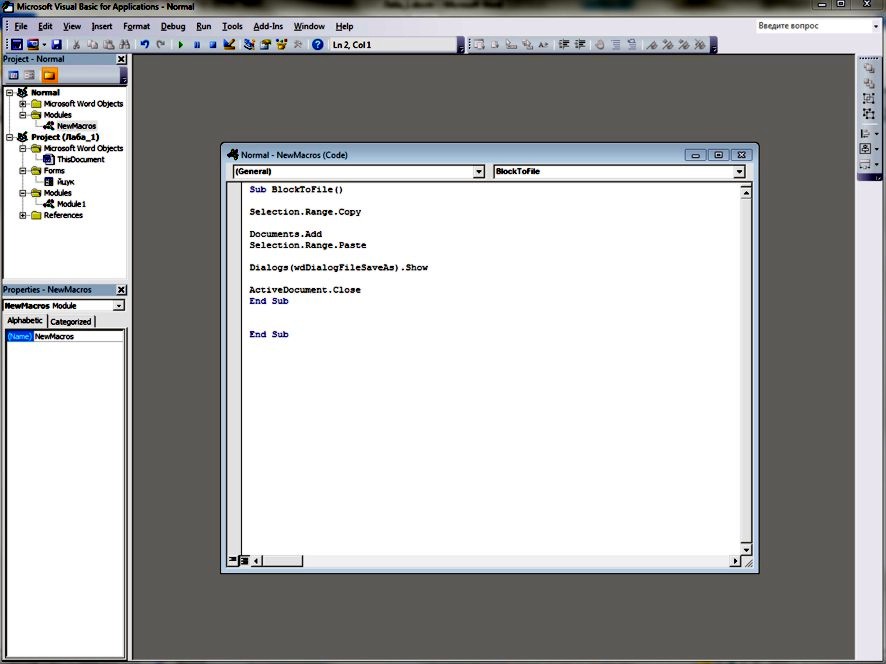The width and height of the screenshot is (886, 664).
Task: Click the Outdent icon in Edit toolbar
Action: (x=580, y=44)
